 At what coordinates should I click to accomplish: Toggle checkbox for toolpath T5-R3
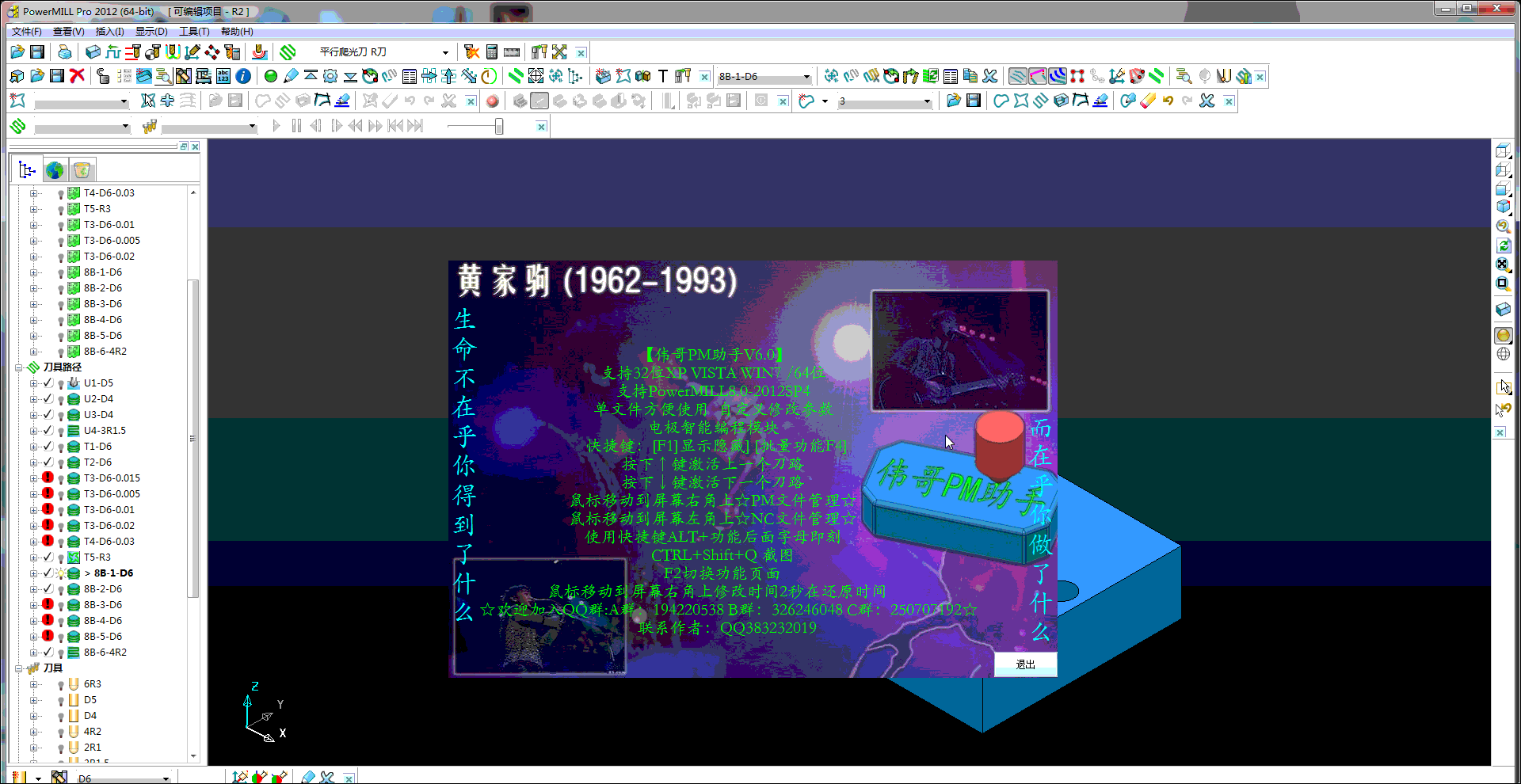[48, 558]
